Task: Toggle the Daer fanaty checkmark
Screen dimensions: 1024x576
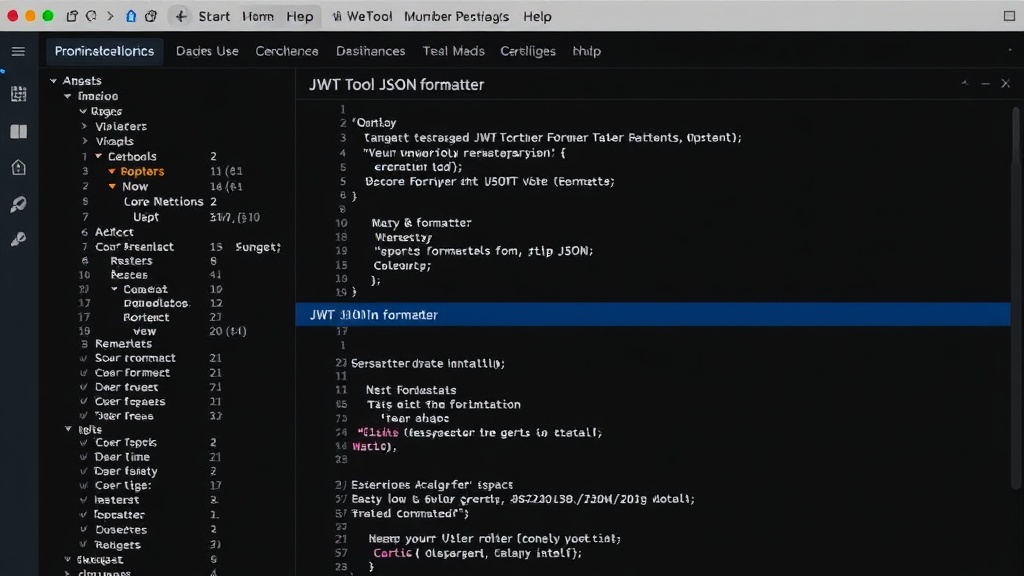Action: [x=84, y=472]
